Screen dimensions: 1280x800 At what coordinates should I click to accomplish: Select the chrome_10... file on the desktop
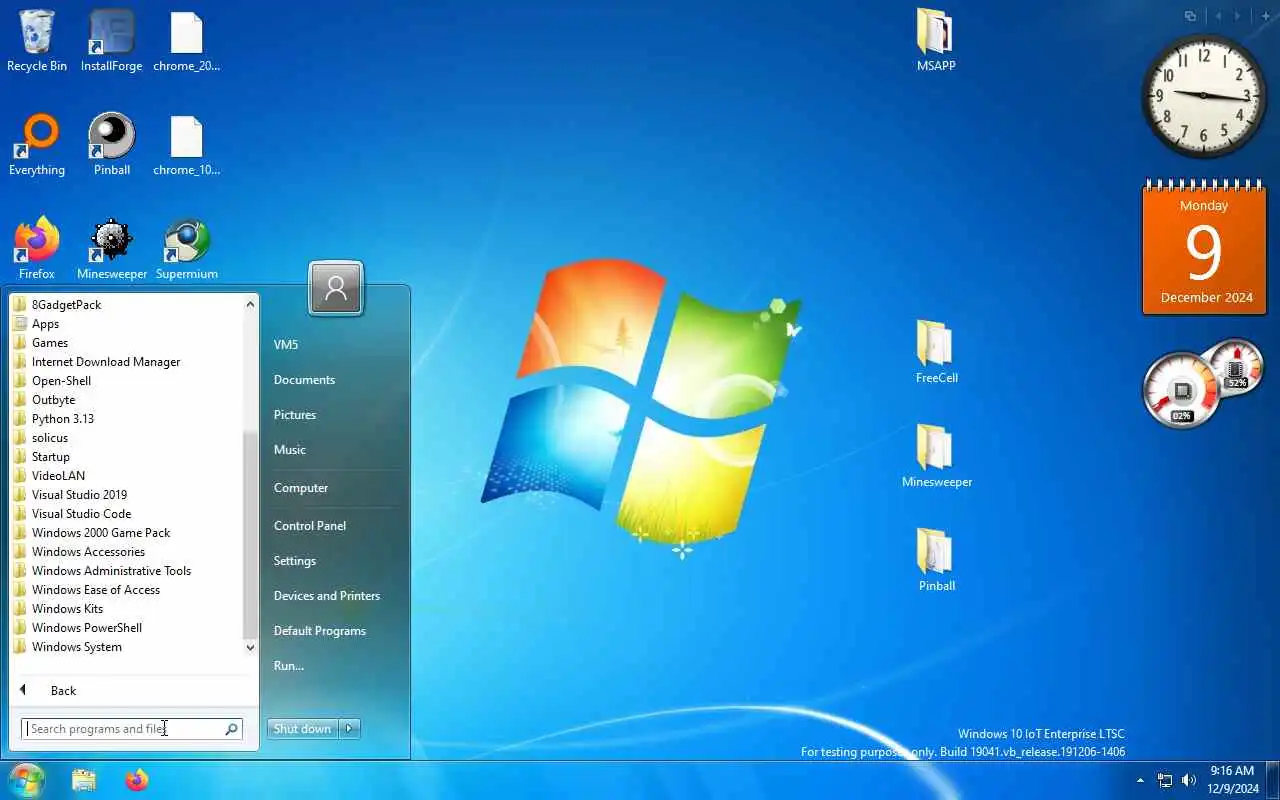click(187, 144)
